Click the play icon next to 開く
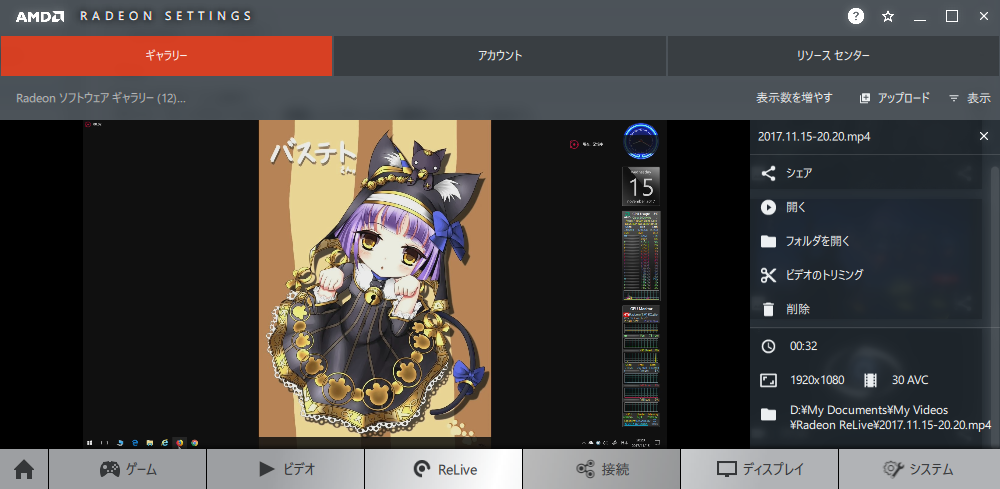 coord(768,207)
